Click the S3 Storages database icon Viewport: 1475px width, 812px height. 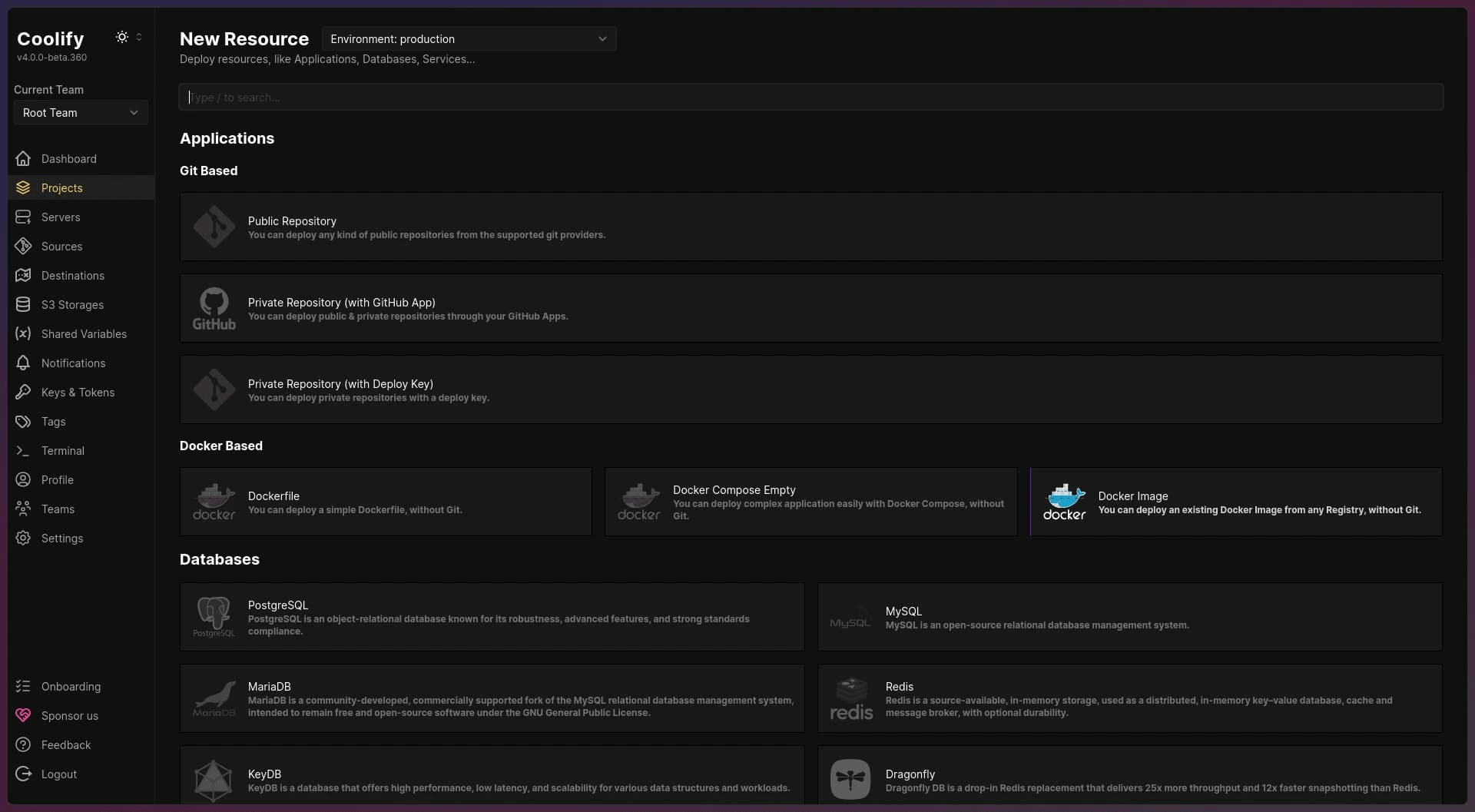(x=23, y=305)
